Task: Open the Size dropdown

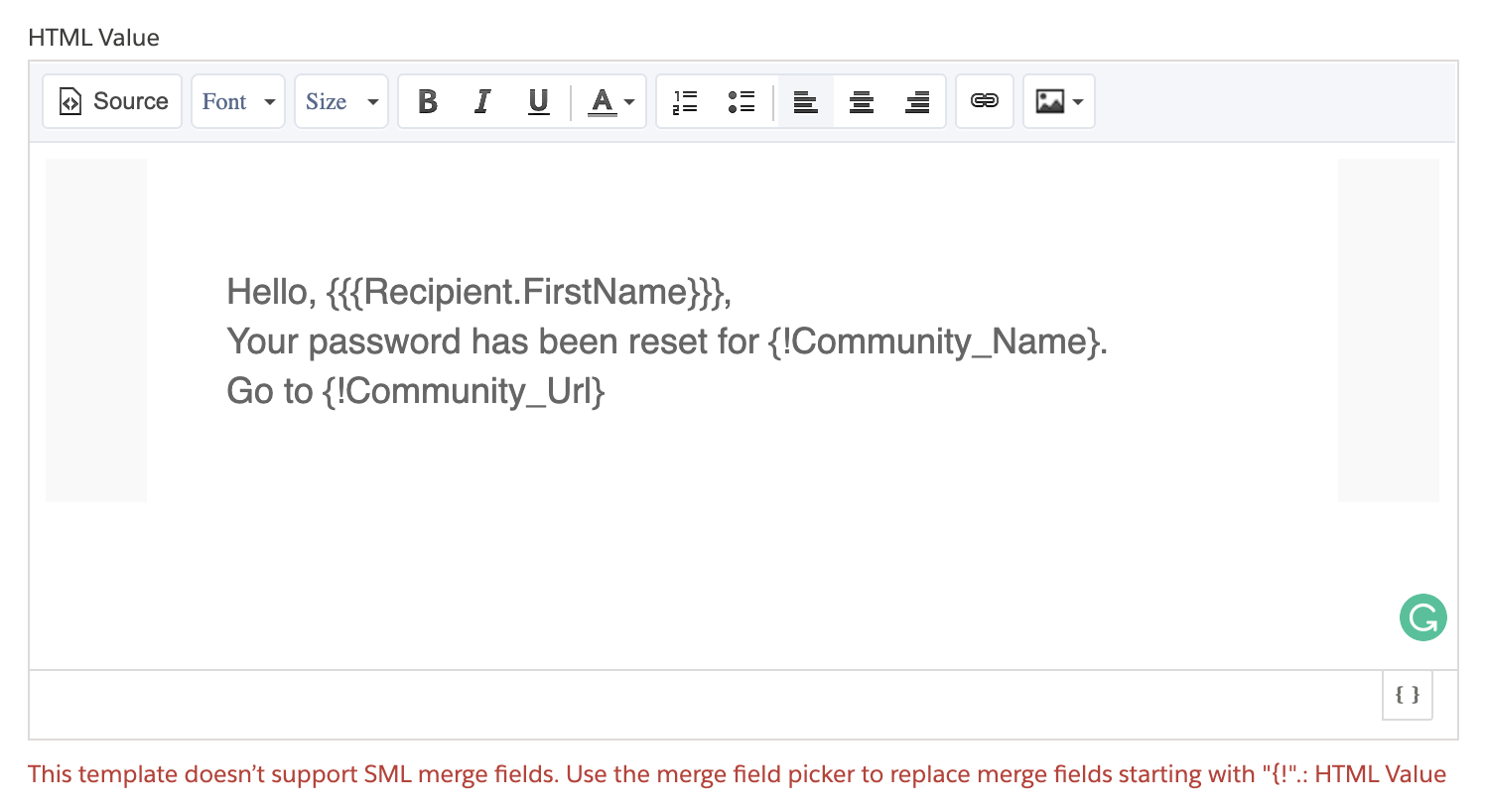Action: pos(341,101)
